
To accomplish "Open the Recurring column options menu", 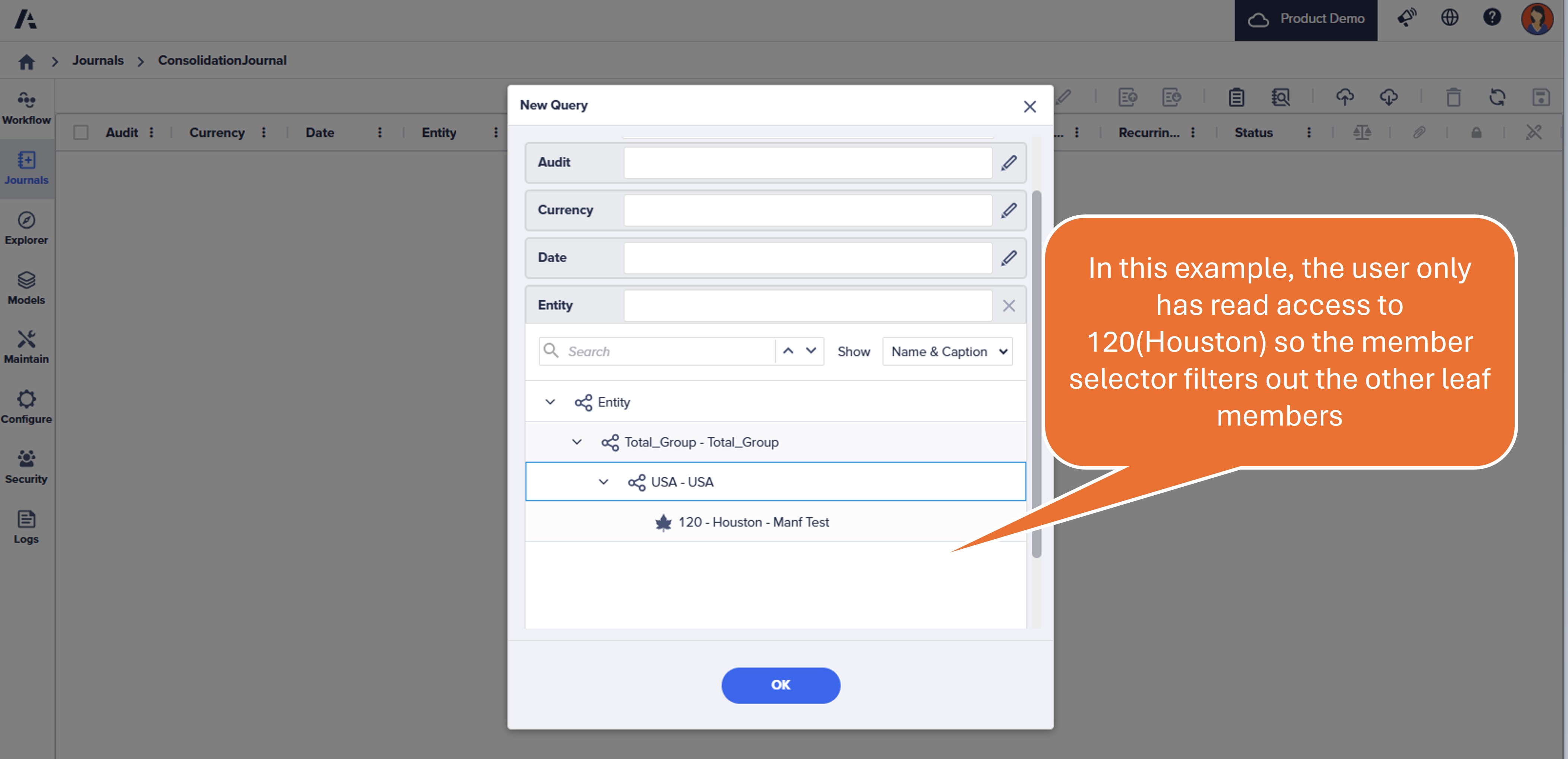I will 1193,132.
